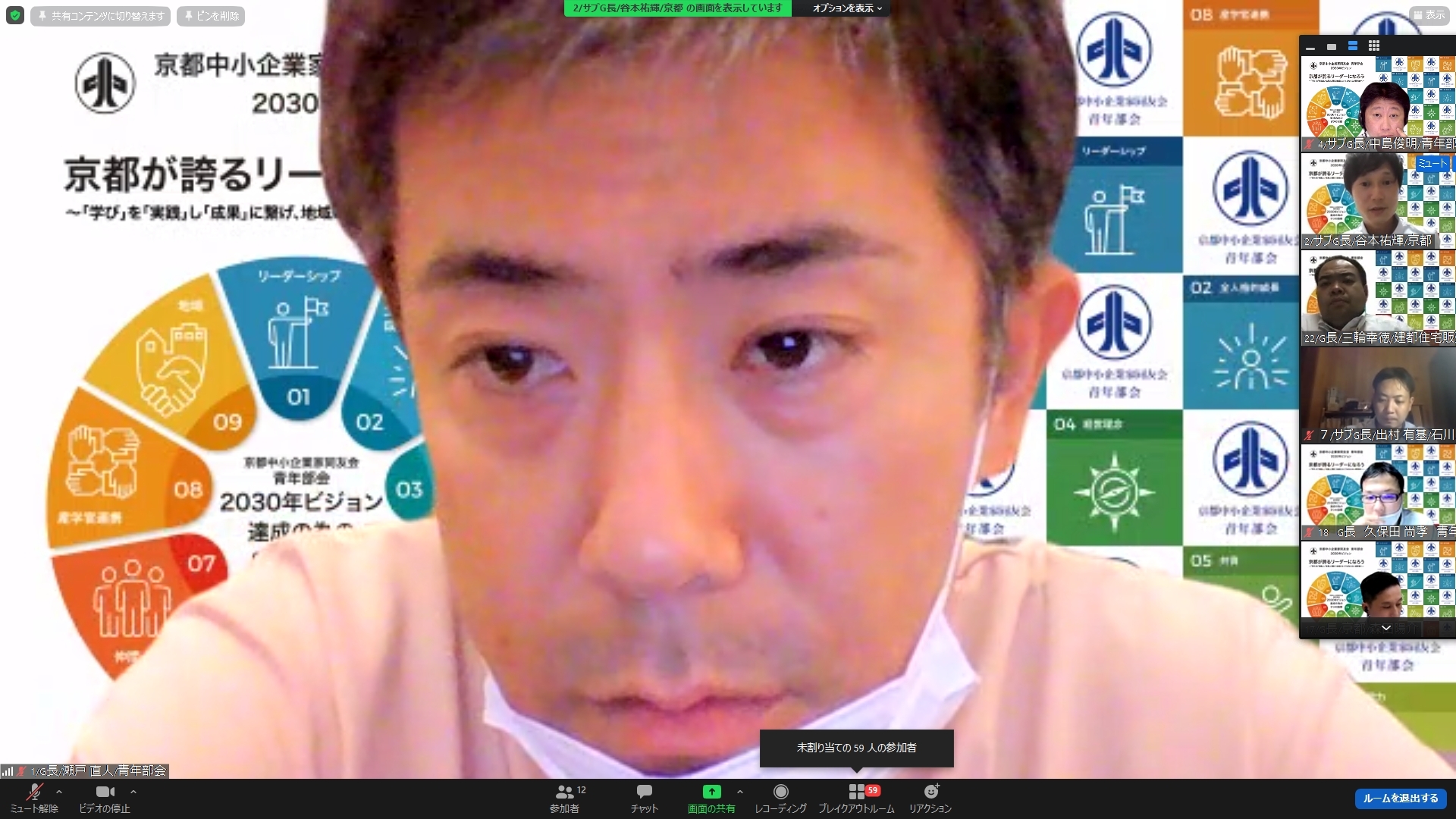The width and height of the screenshot is (1456, 819).
Task: Click the Leave Room blue button
Action: coord(1401,799)
